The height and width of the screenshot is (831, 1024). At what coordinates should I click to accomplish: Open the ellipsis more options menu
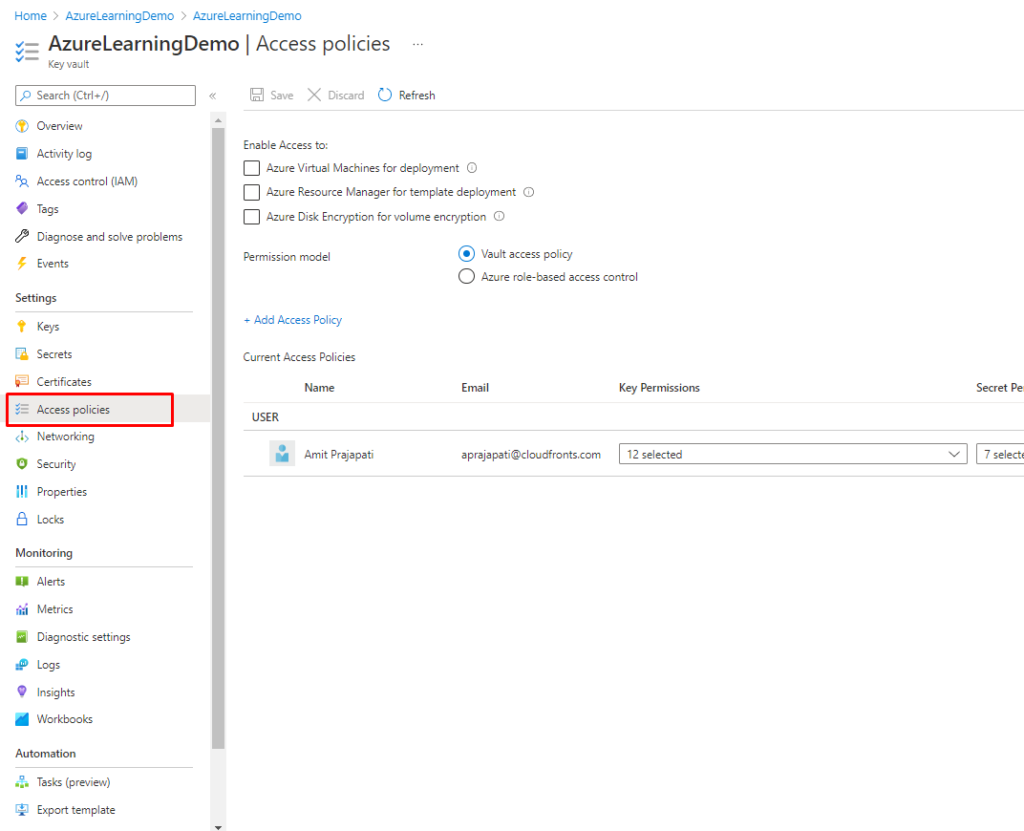tap(418, 44)
